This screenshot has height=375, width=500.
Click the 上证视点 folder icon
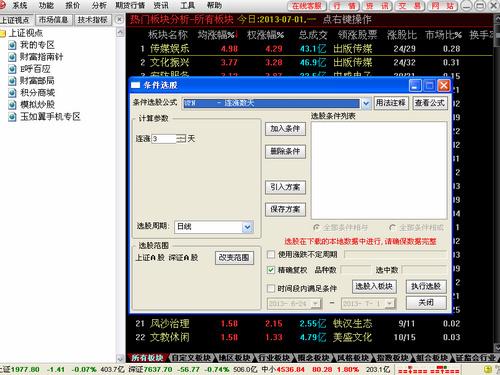coord(3,33)
